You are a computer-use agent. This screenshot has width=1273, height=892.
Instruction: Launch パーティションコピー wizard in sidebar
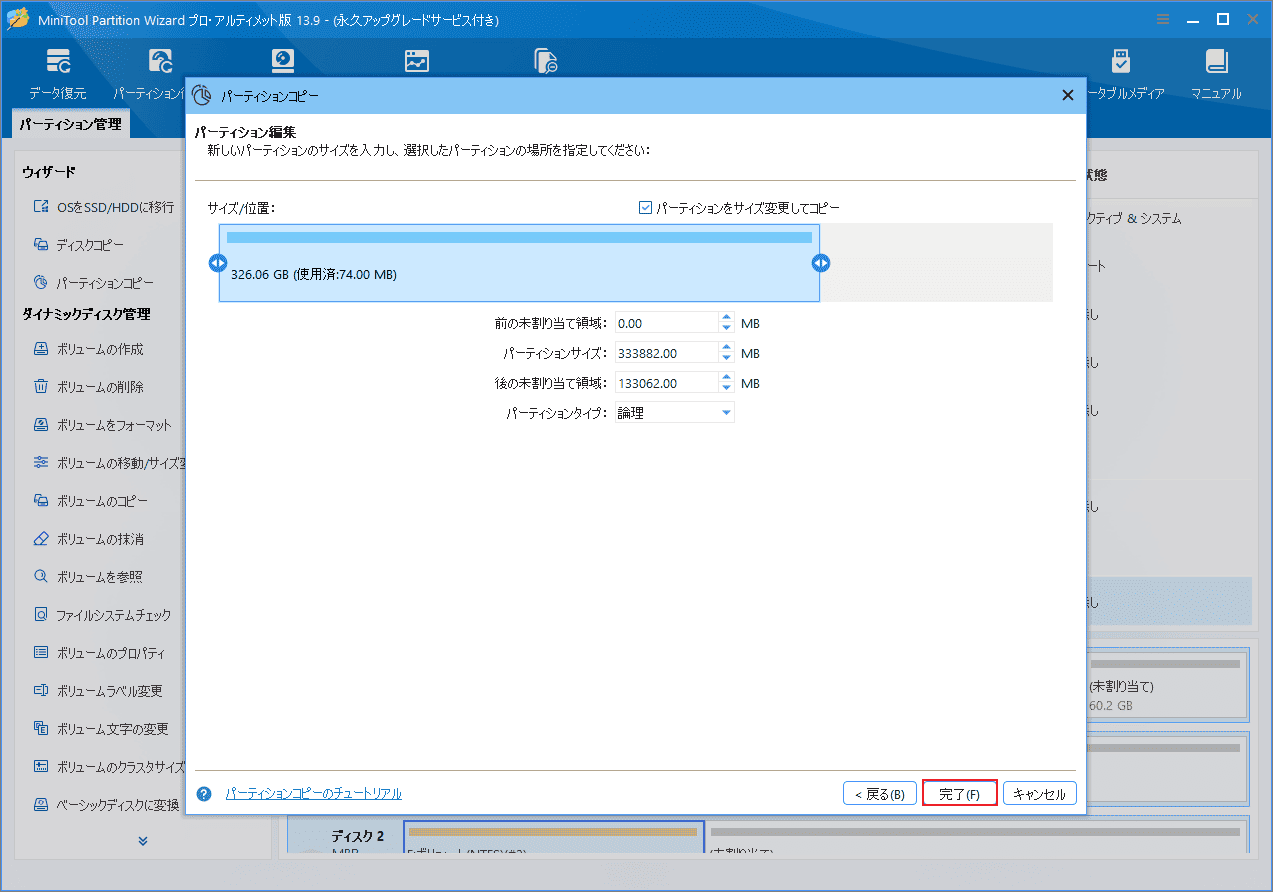(94, 283)
